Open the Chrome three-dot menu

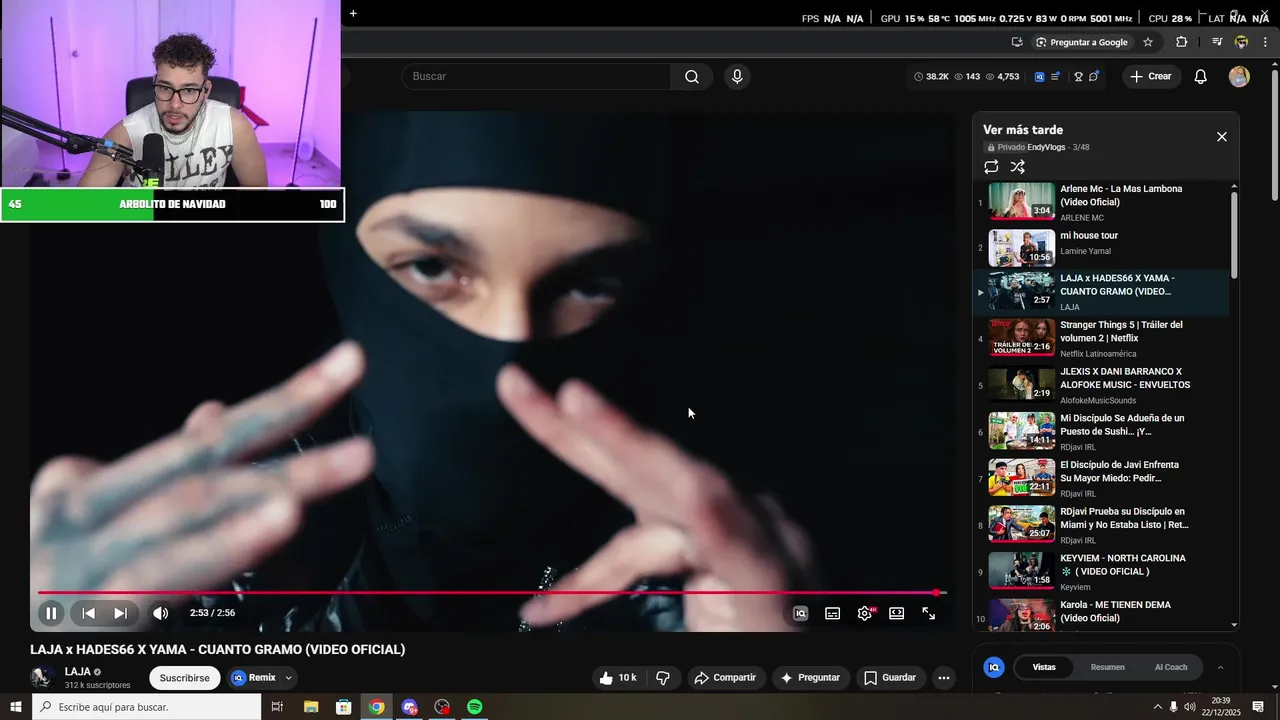(1266, 42)
